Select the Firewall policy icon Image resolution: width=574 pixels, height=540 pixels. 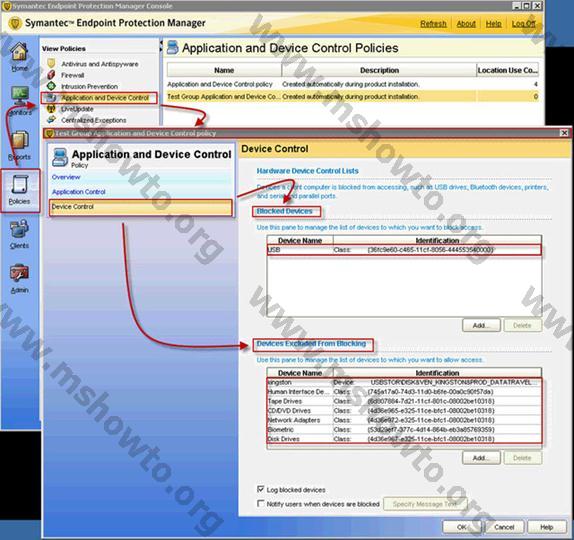point(51,75)
